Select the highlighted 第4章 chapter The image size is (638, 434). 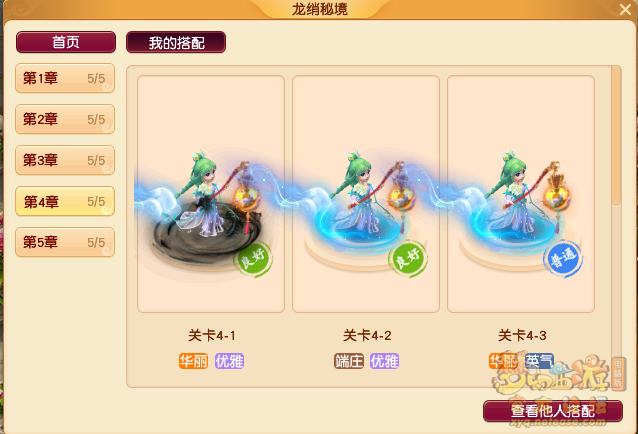click(65, 201)
